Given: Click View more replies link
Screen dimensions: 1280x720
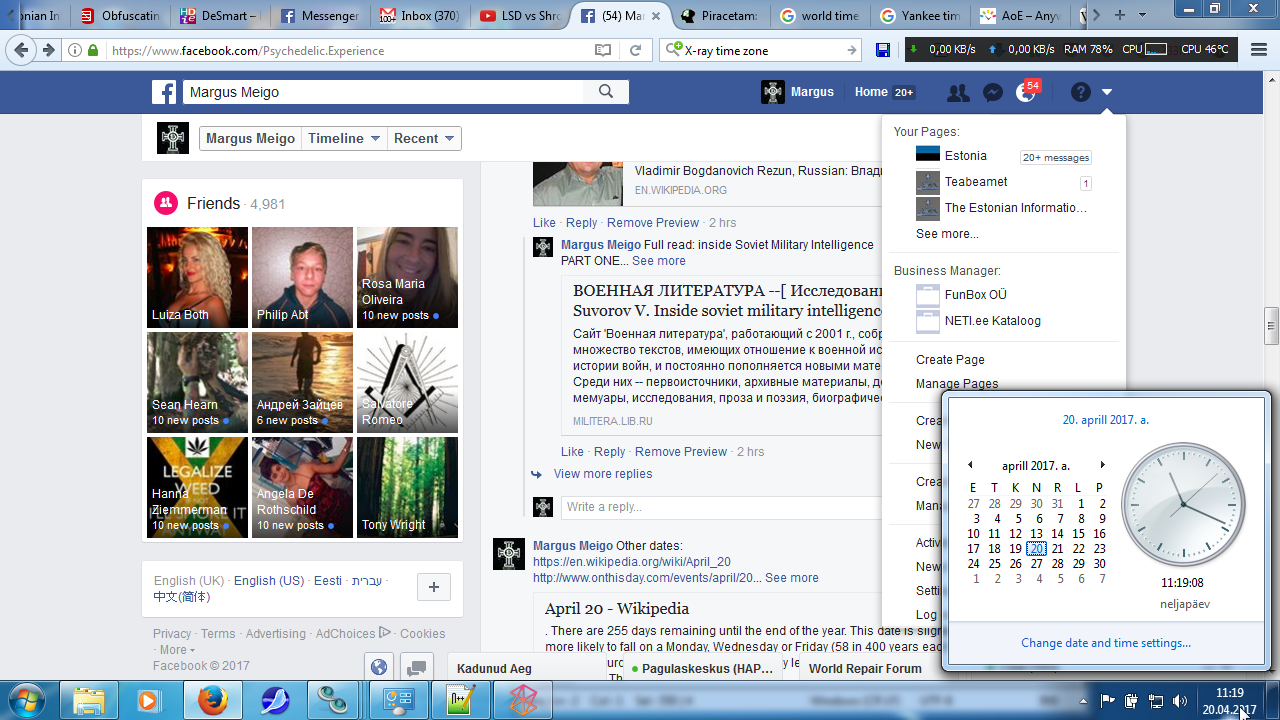Looking at the screenshot, I should [603, 474].
